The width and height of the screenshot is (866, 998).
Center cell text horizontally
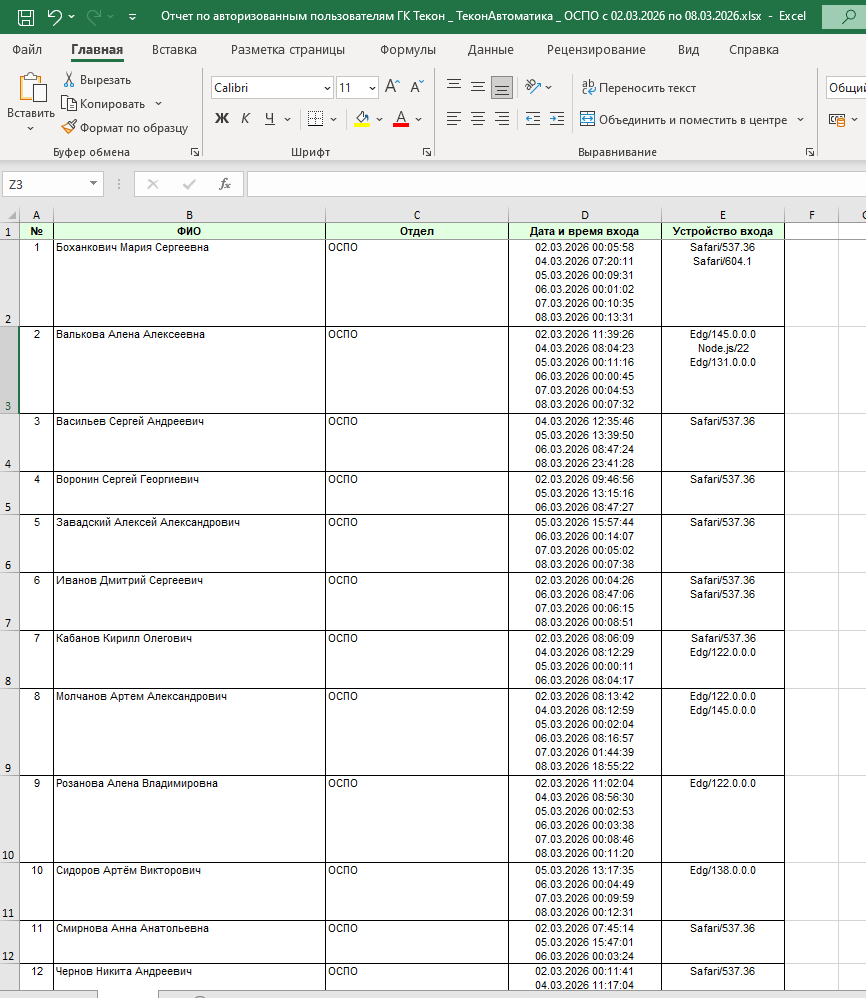pyautogui.click(x=478, y=118)
